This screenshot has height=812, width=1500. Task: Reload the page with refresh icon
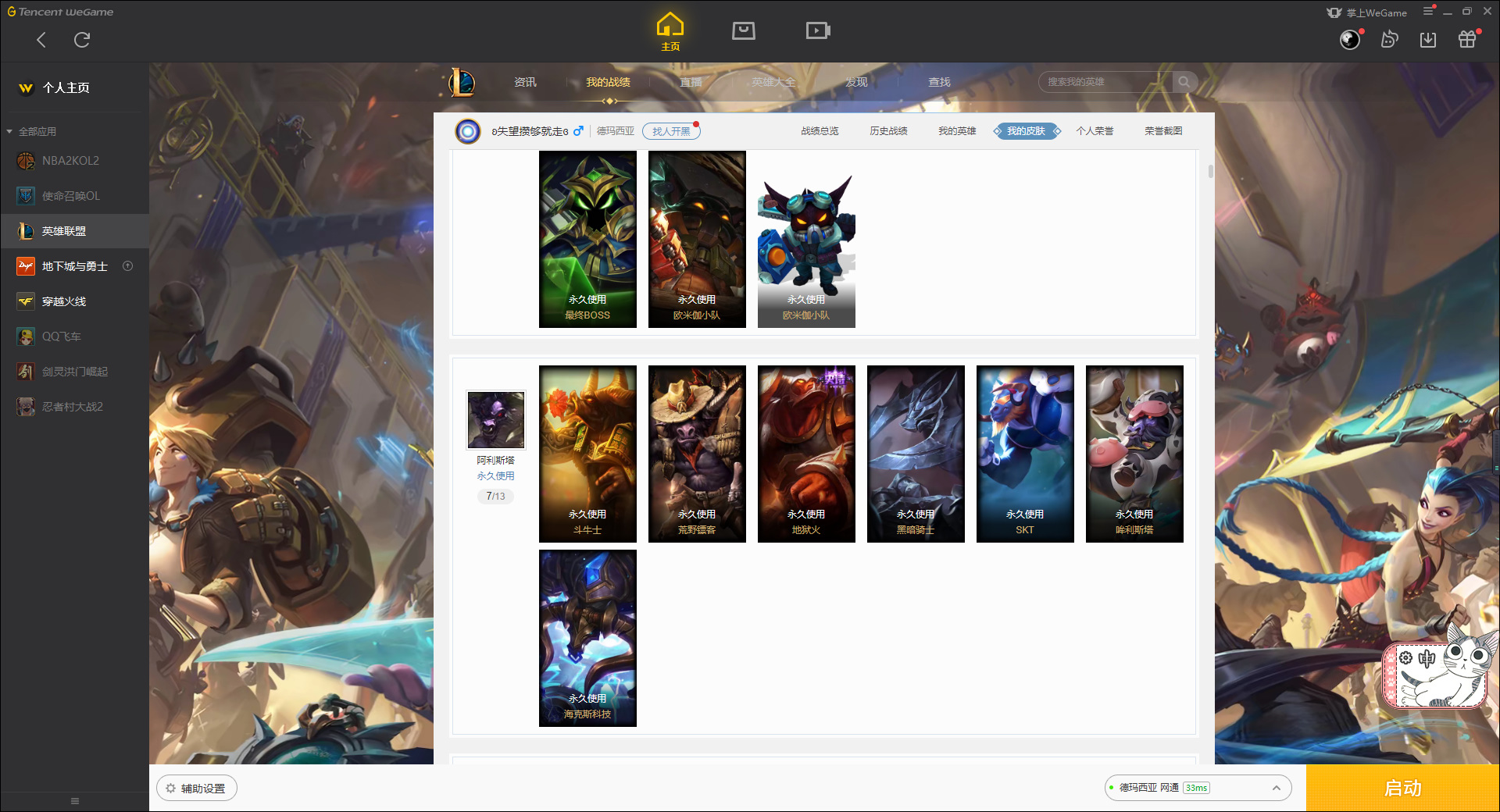coord(82,40)
